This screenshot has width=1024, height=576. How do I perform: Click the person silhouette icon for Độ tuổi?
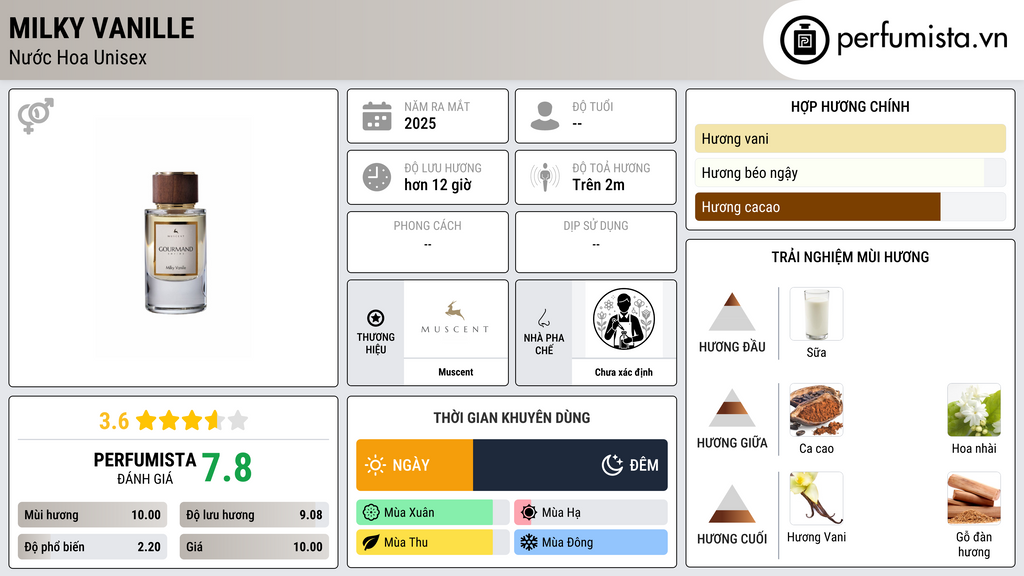pos(545,116)
